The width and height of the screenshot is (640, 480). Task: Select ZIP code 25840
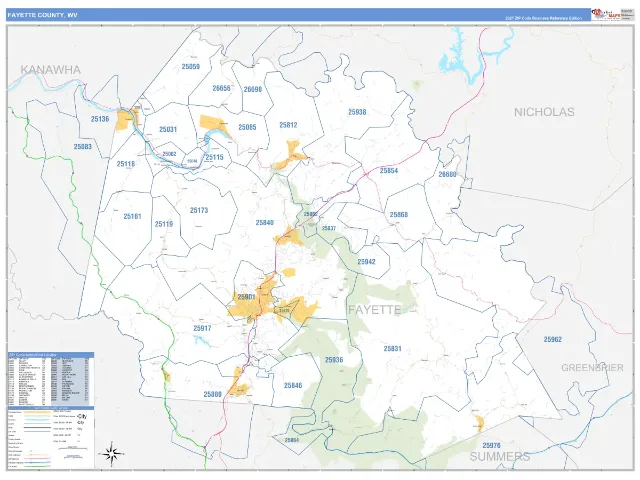tap(264, 222)
